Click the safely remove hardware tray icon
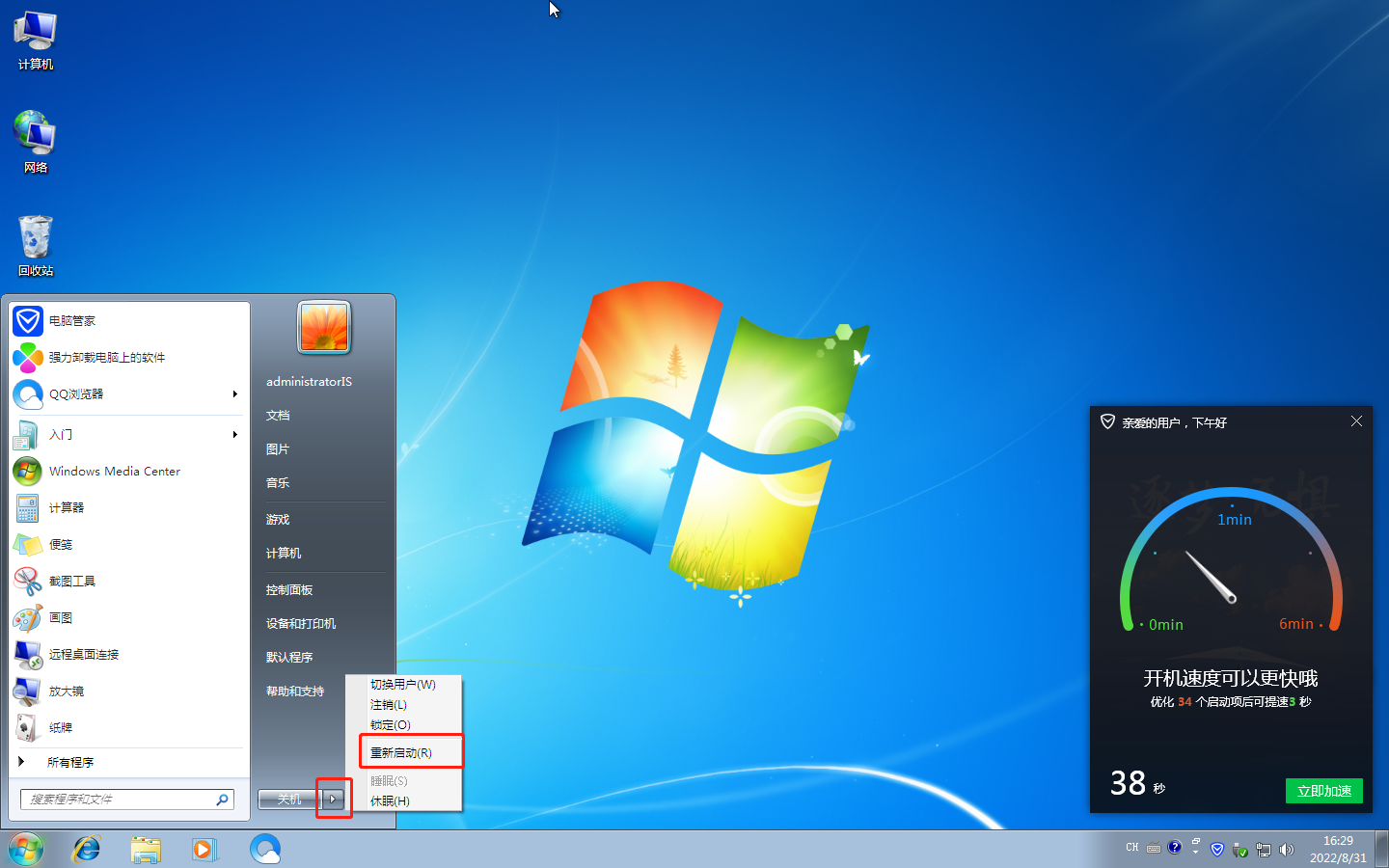1389x868 pixels. coord(1240,850)
